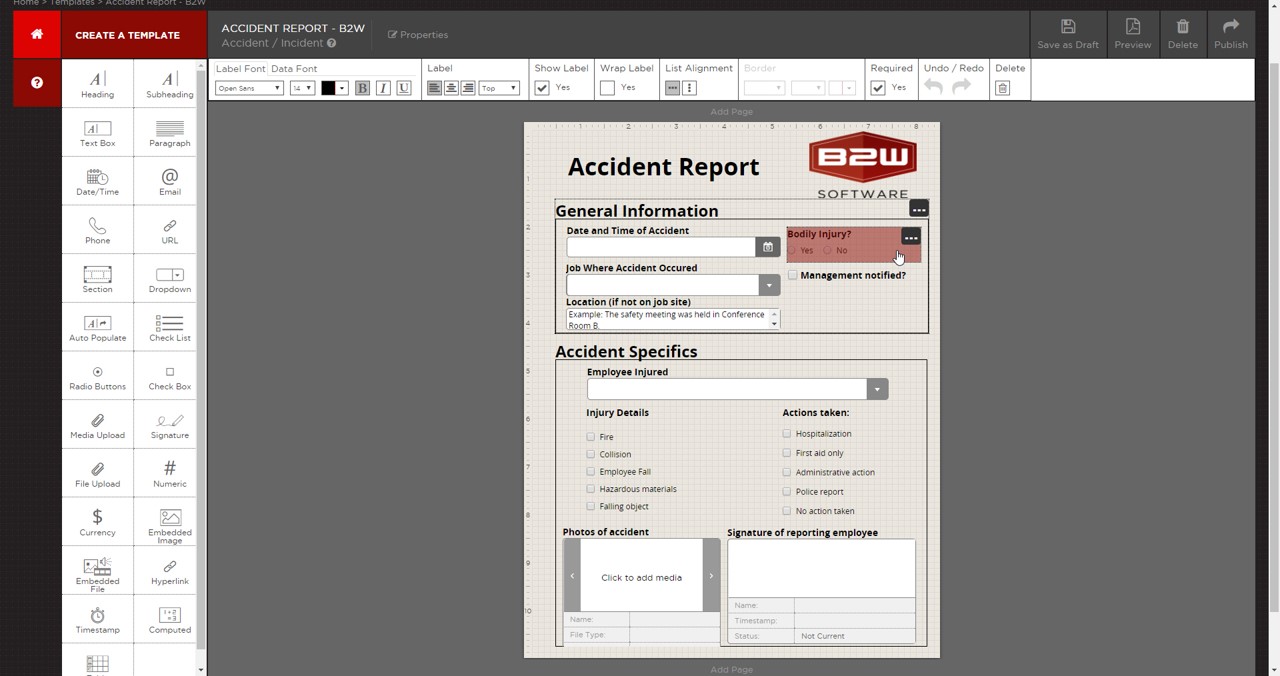This screenshot has width=1280, height=676.
Task: Click the home icon button
Action: [37, 34]
